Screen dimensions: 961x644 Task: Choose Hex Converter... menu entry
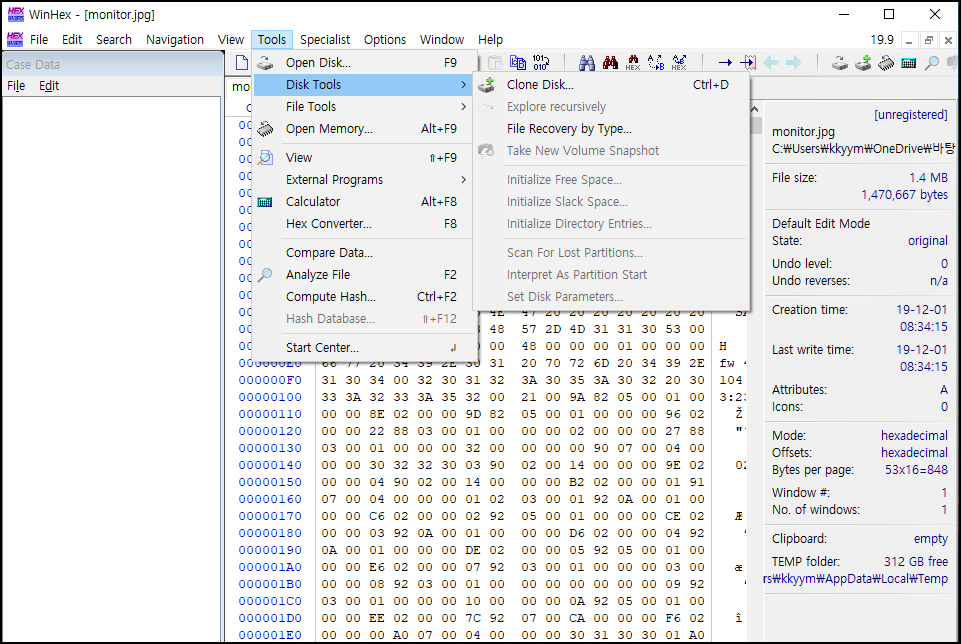point(362,224)
